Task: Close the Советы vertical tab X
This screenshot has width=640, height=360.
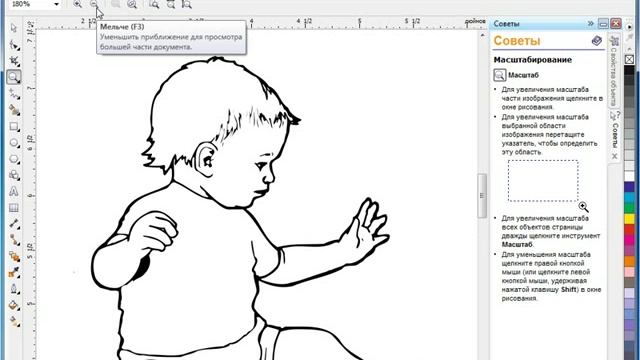Action: [x=615, y=156]
